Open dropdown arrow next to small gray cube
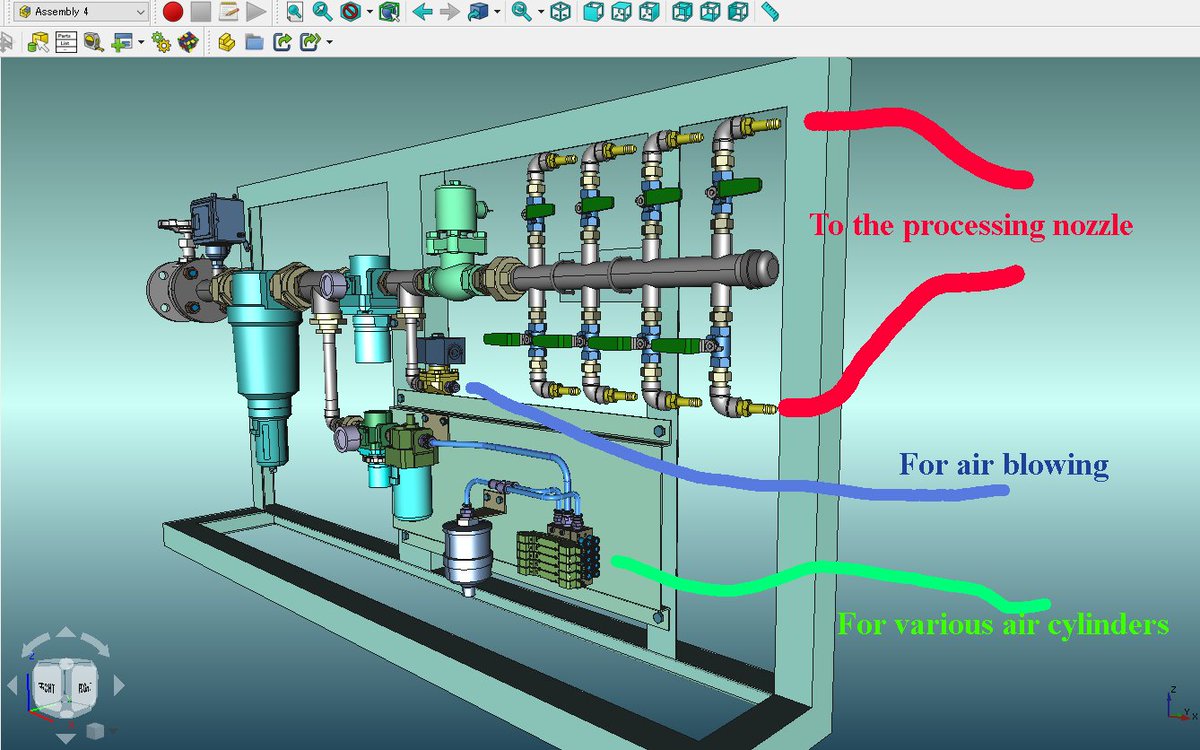Viewport: 1200px width, 750px height. coord(112,732)
